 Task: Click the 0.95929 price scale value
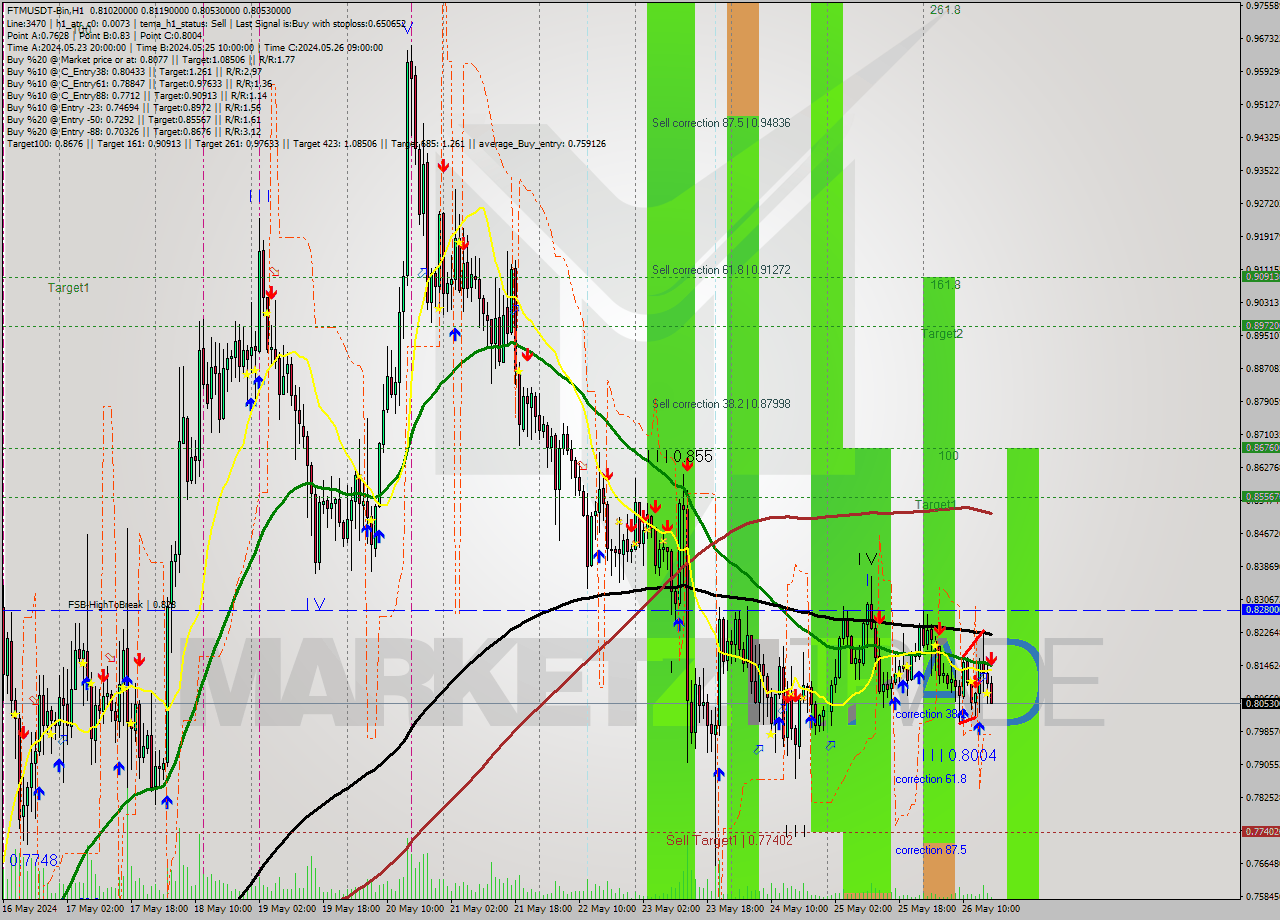tap(1261, 71)
